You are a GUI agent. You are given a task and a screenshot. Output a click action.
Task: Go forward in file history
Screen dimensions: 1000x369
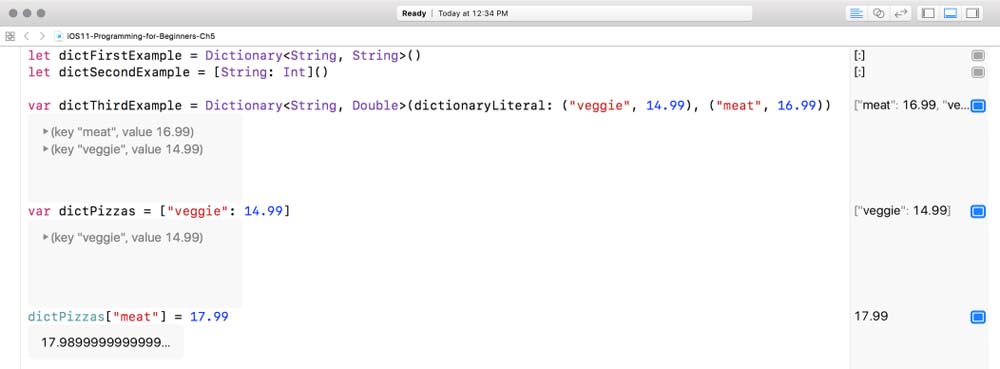point(41,36)
